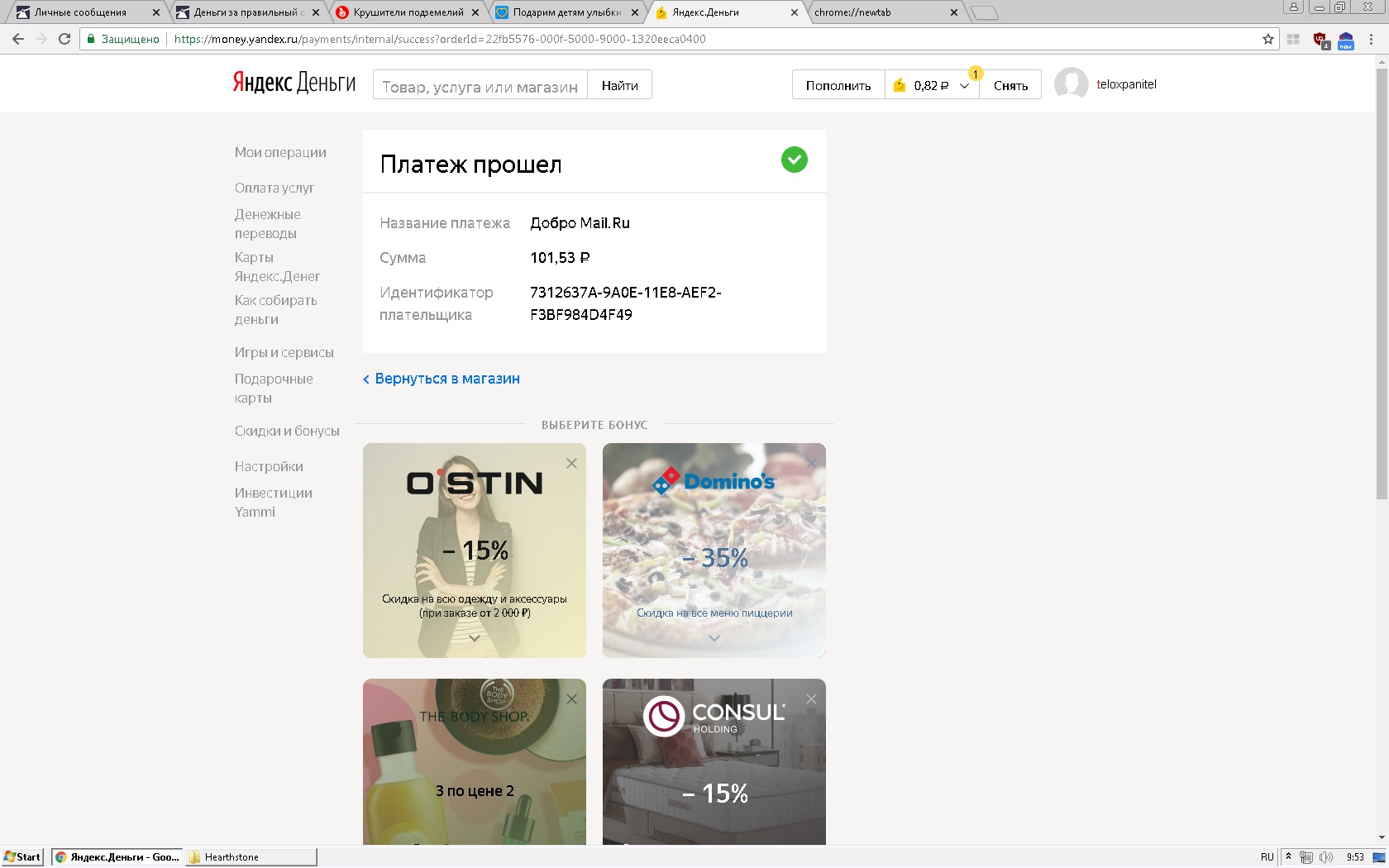Open the Consul Holding −15% card
This screenshot has width=1389, height=868.
tap(714, 761)
